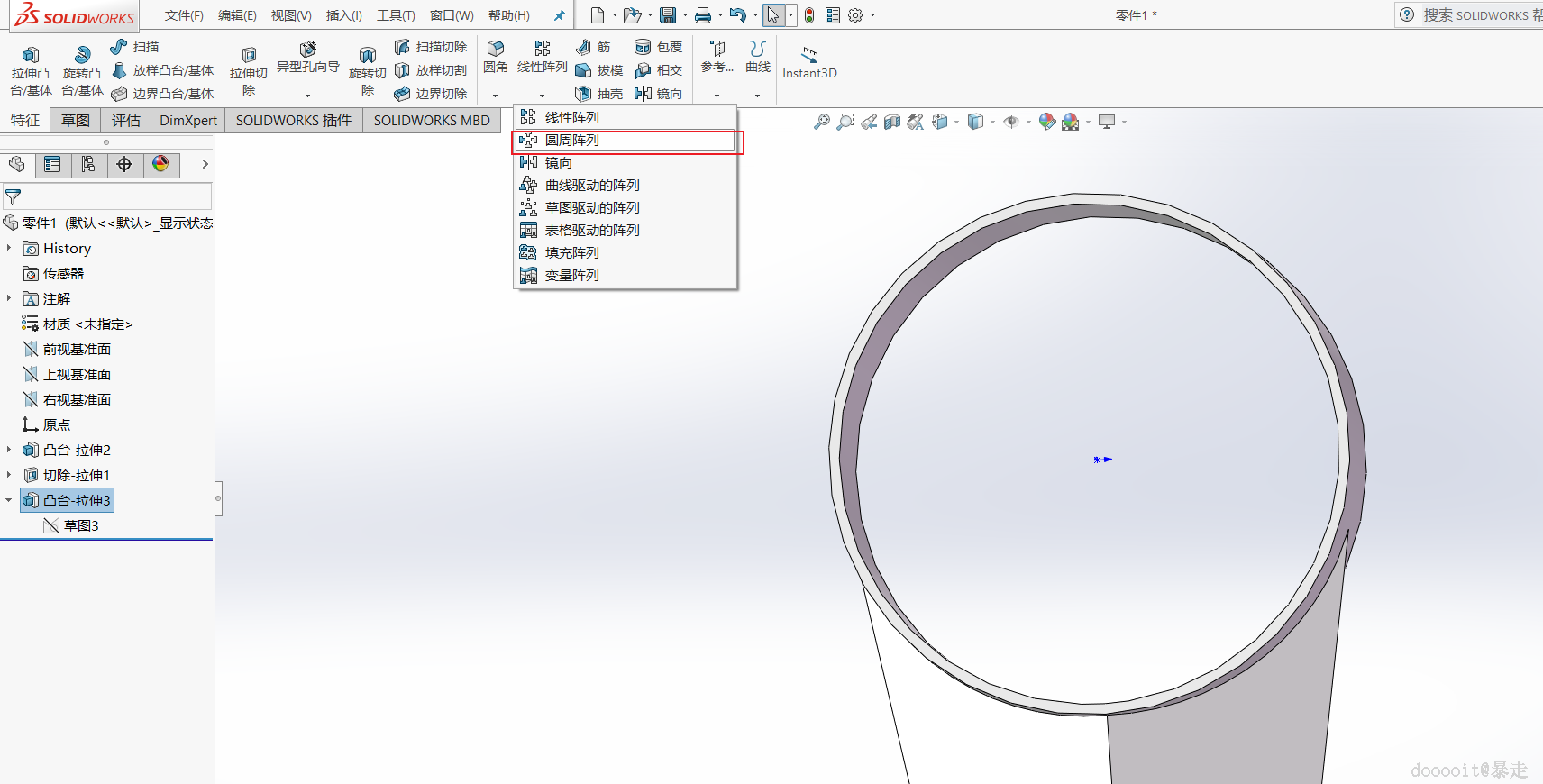This screenshot has height=784, width=1543.
Task: Open the 异型孔向导 hole wizard
Action: pyautogui.click(x=308, y=50)
